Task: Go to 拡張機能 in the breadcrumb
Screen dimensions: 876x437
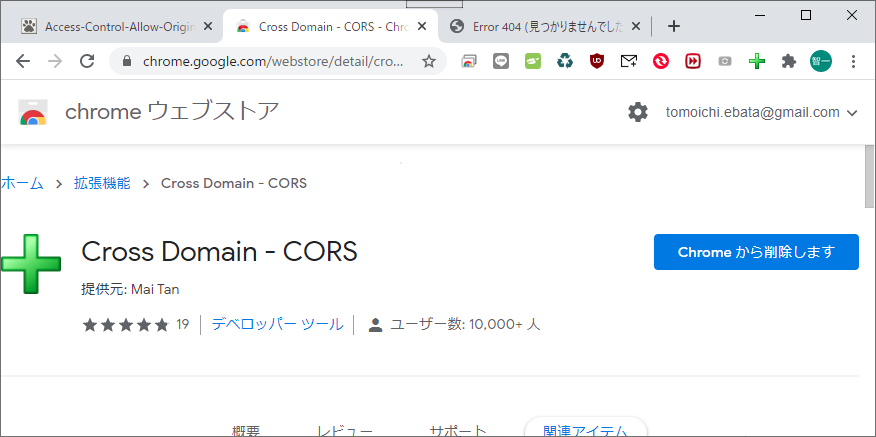Action: (x=102, y=183)
